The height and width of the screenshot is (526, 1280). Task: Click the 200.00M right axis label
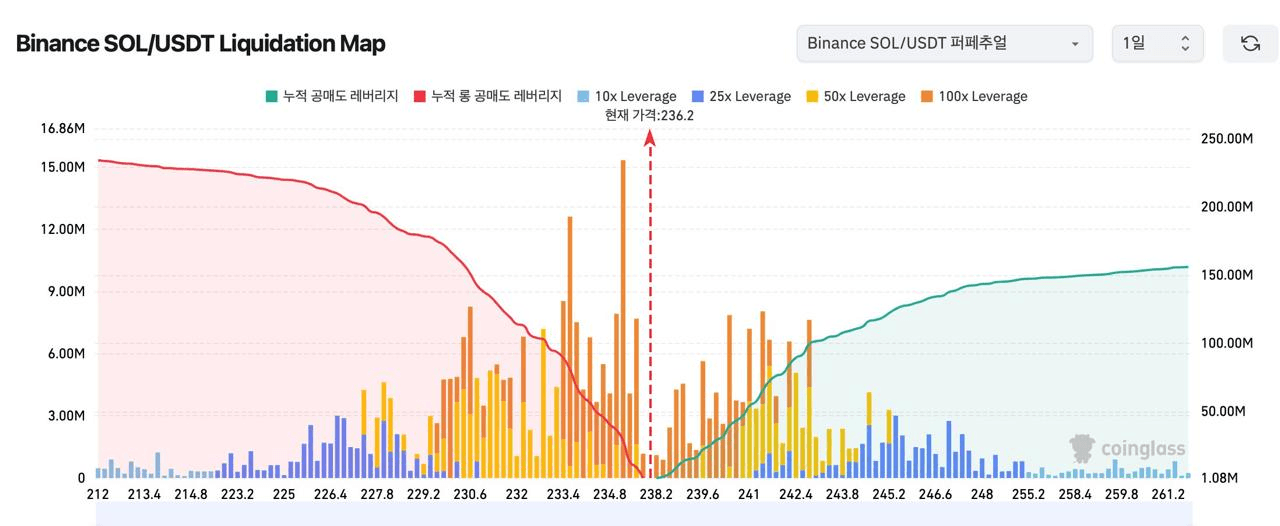pyautogui.click(x=1226, y=206)
